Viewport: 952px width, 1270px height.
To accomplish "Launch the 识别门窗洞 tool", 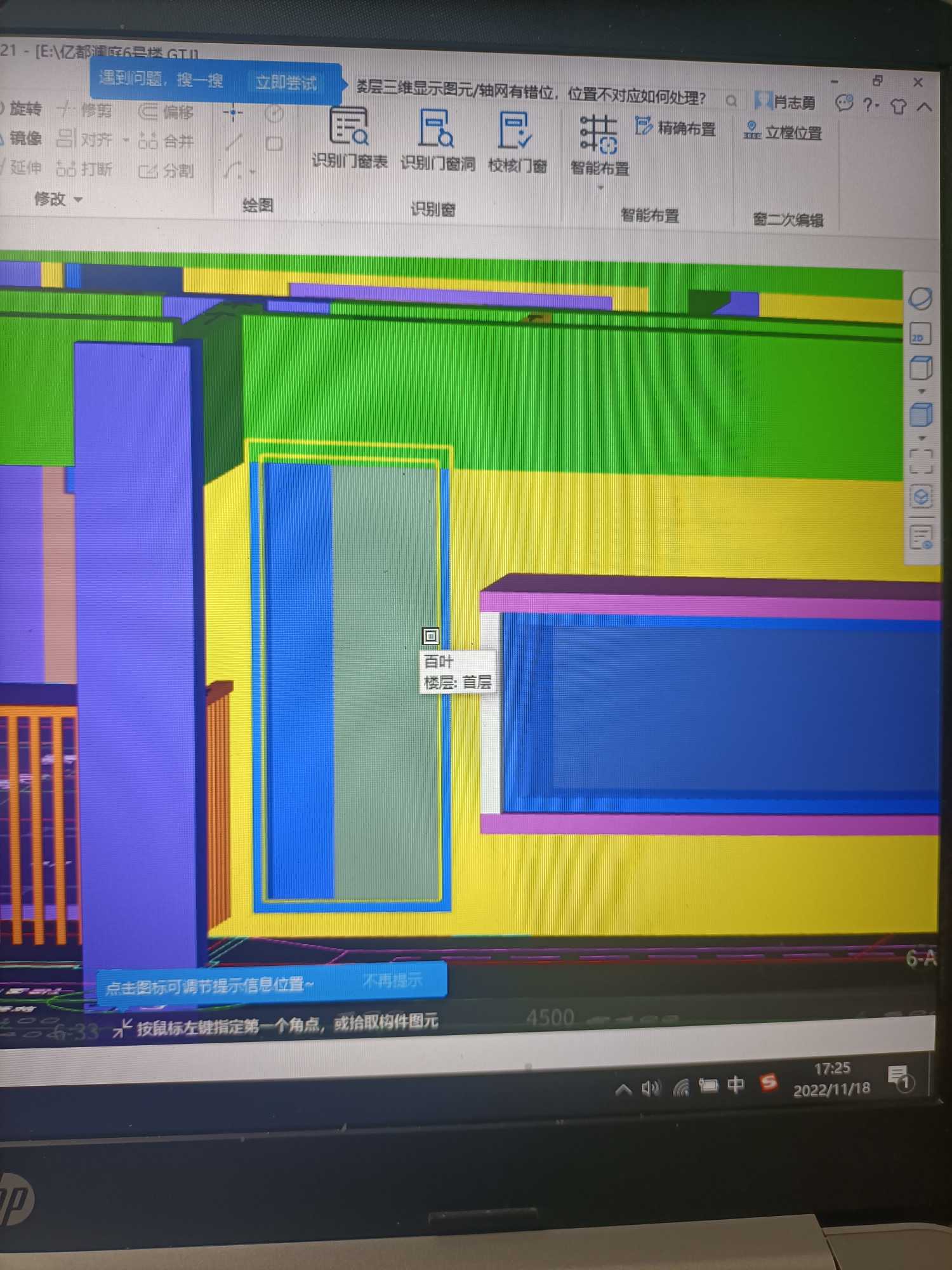I will pos(437,141).
